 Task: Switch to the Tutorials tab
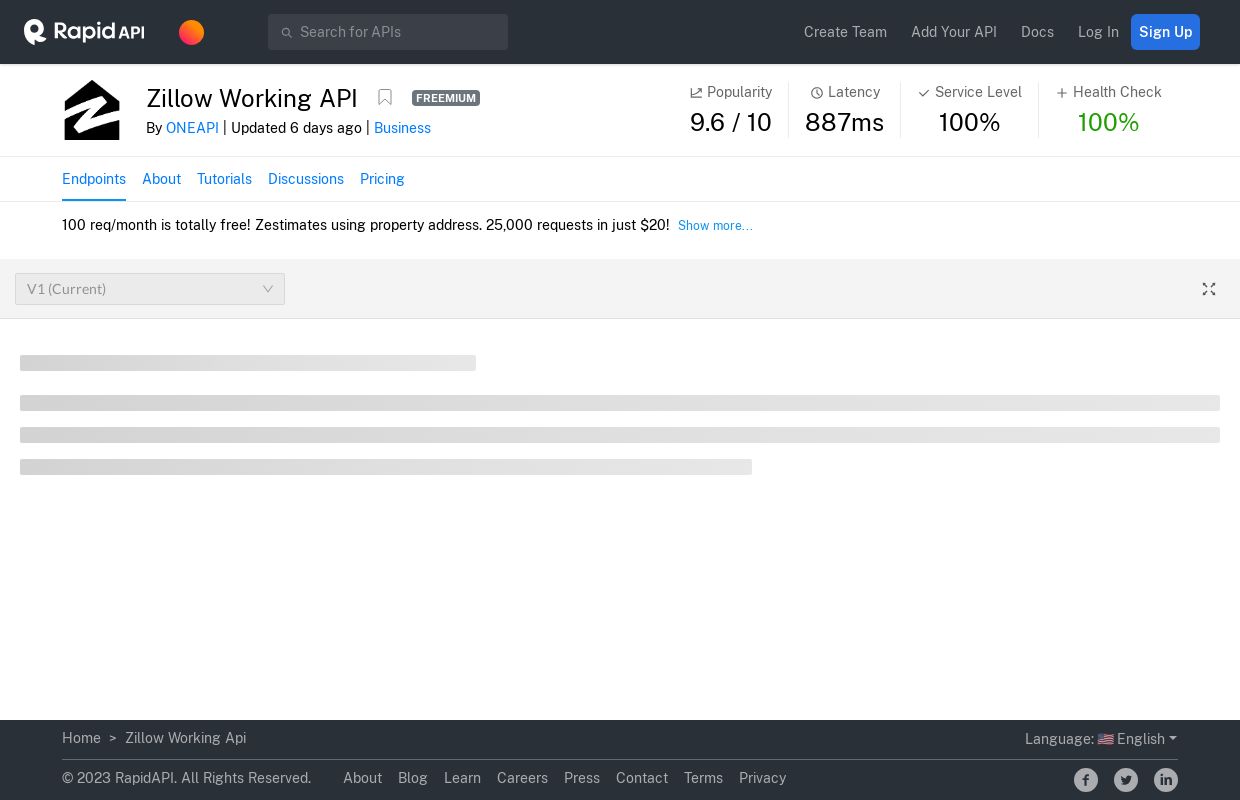coord(224,179)
